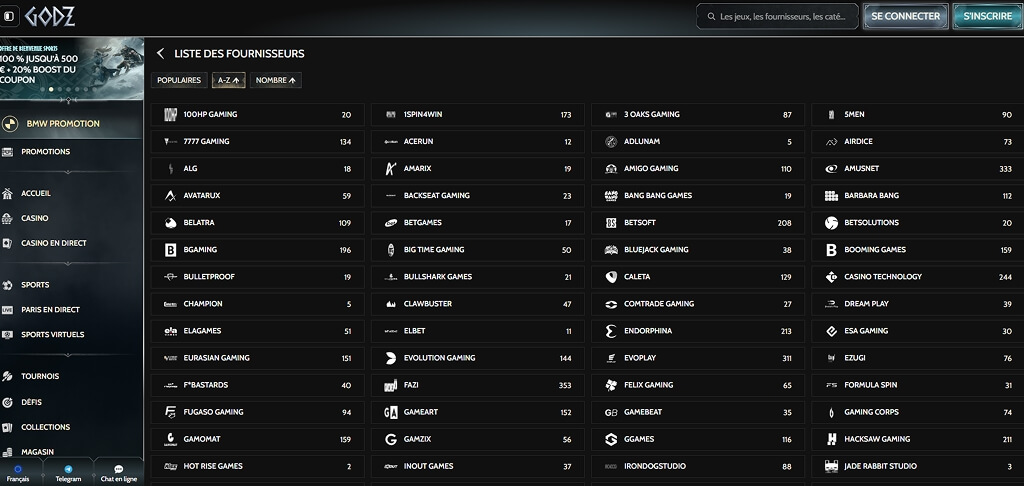Open the BMW Promotion menu item
This screenshot has height=486, width=1024.
click(71, 123)
